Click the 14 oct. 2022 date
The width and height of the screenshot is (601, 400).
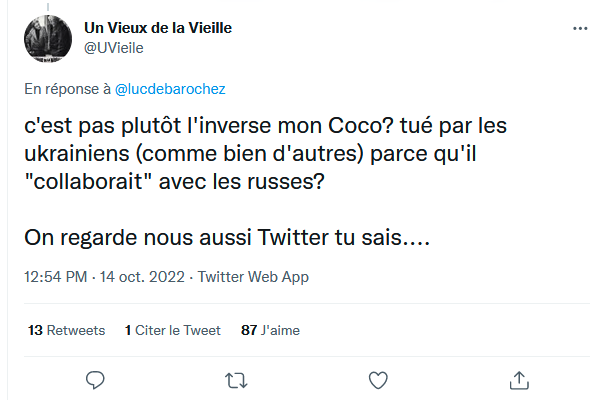(142, 277)
